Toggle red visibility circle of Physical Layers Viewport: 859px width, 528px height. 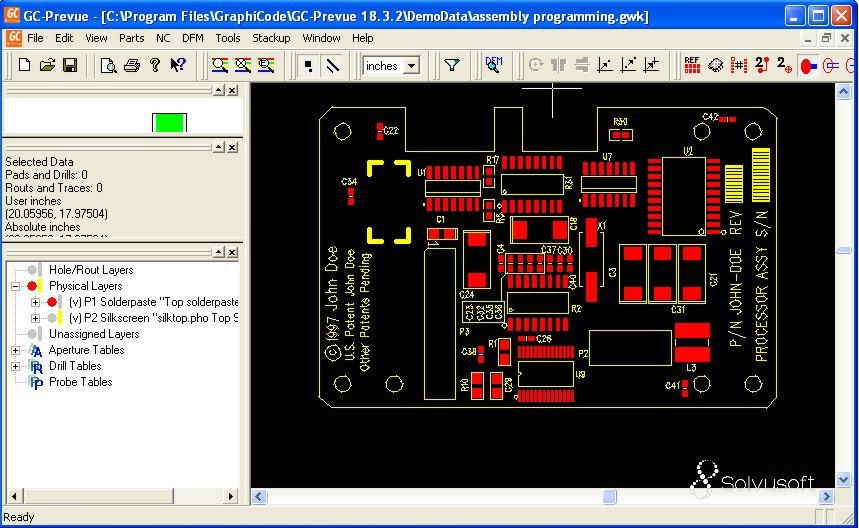click(32, 286)
